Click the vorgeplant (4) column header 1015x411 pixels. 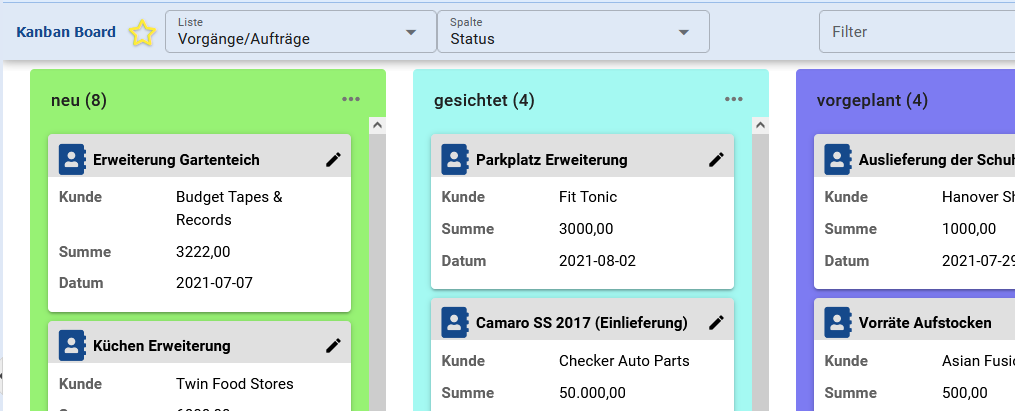872,100
